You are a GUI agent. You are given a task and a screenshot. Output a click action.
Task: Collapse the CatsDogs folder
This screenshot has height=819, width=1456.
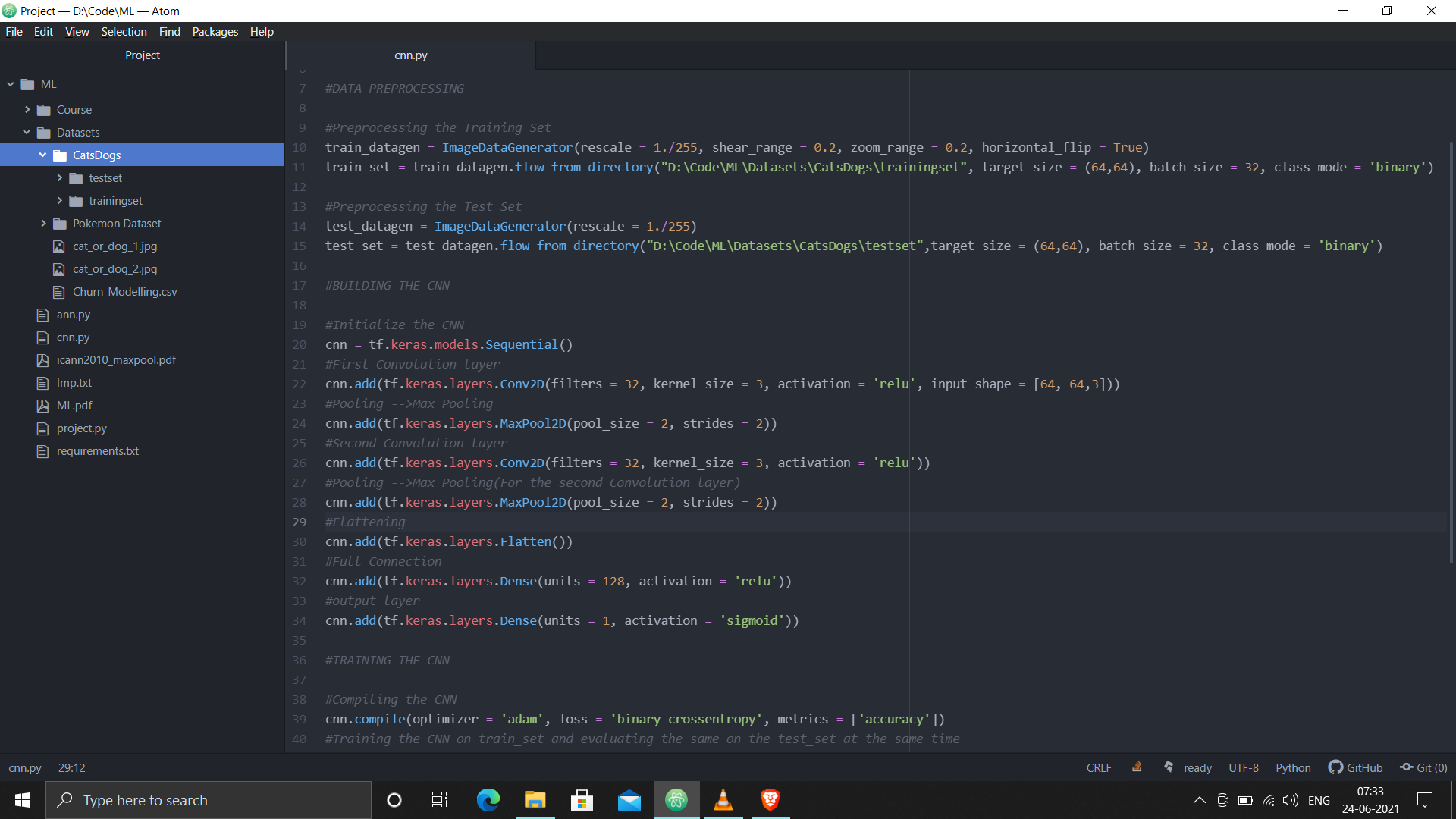coord(43,155)
